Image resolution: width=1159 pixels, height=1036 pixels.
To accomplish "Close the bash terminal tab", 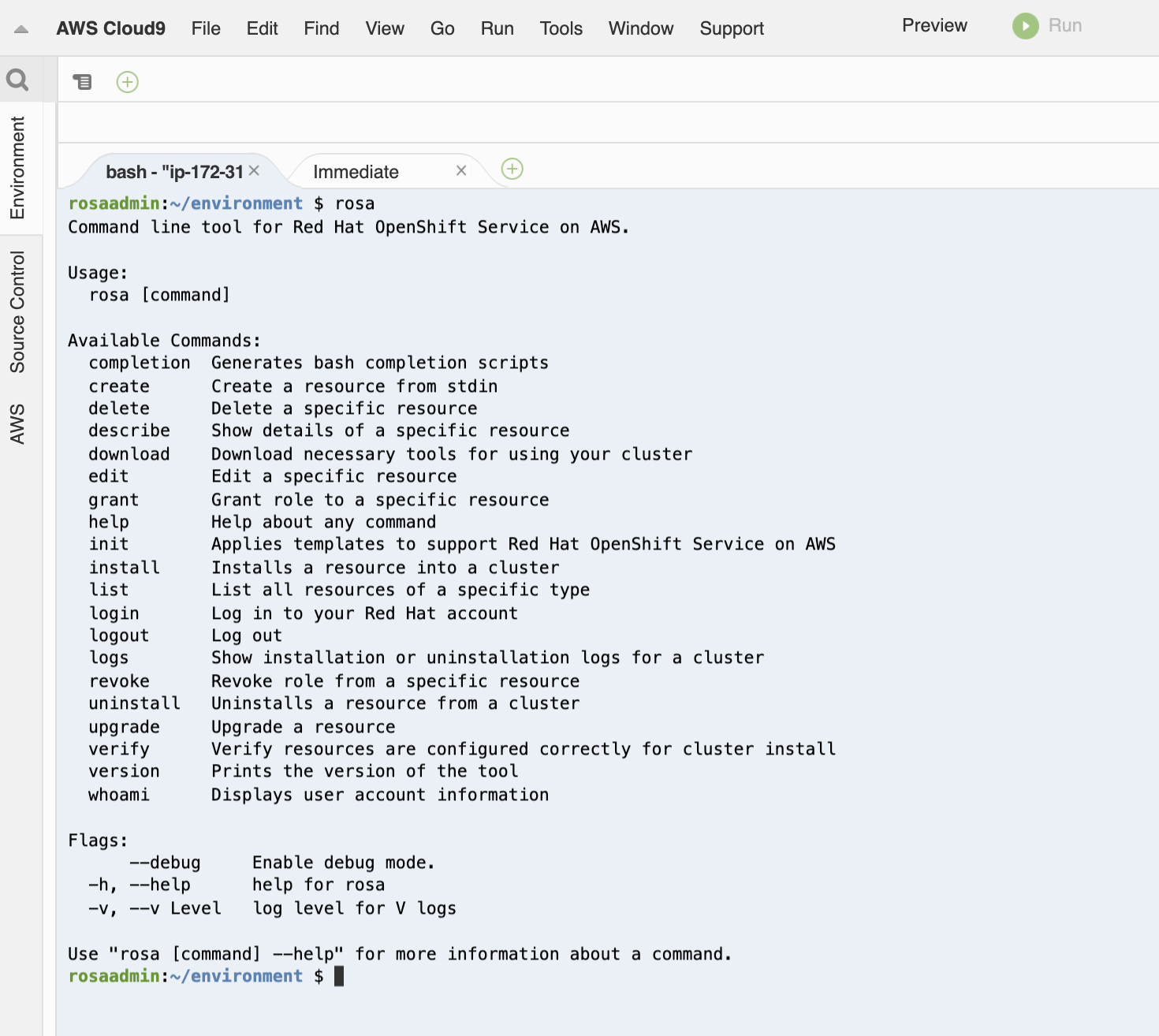I will 254,170.
